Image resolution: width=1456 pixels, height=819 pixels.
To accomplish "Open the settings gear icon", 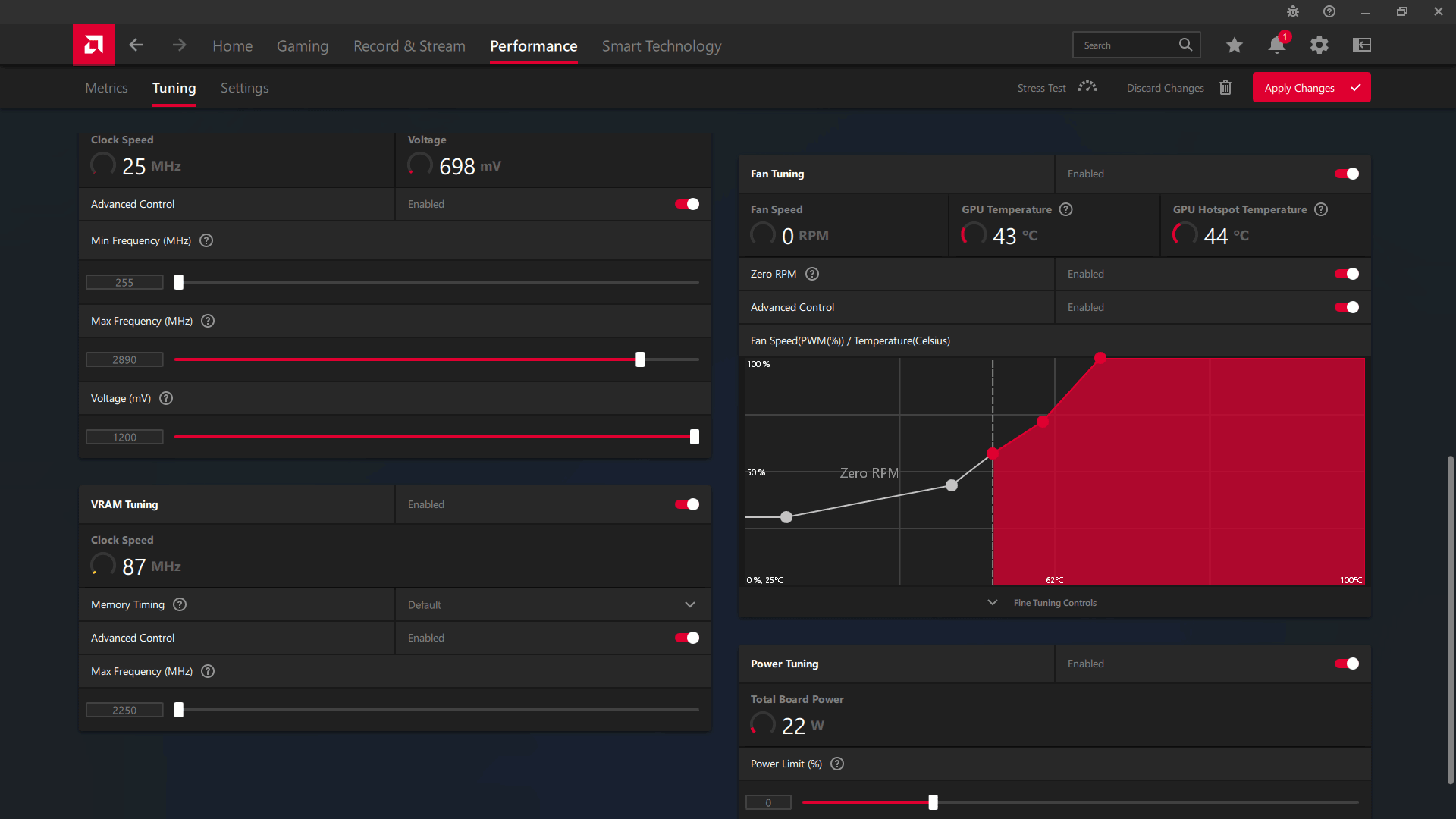I will [x=1319, y=45].
